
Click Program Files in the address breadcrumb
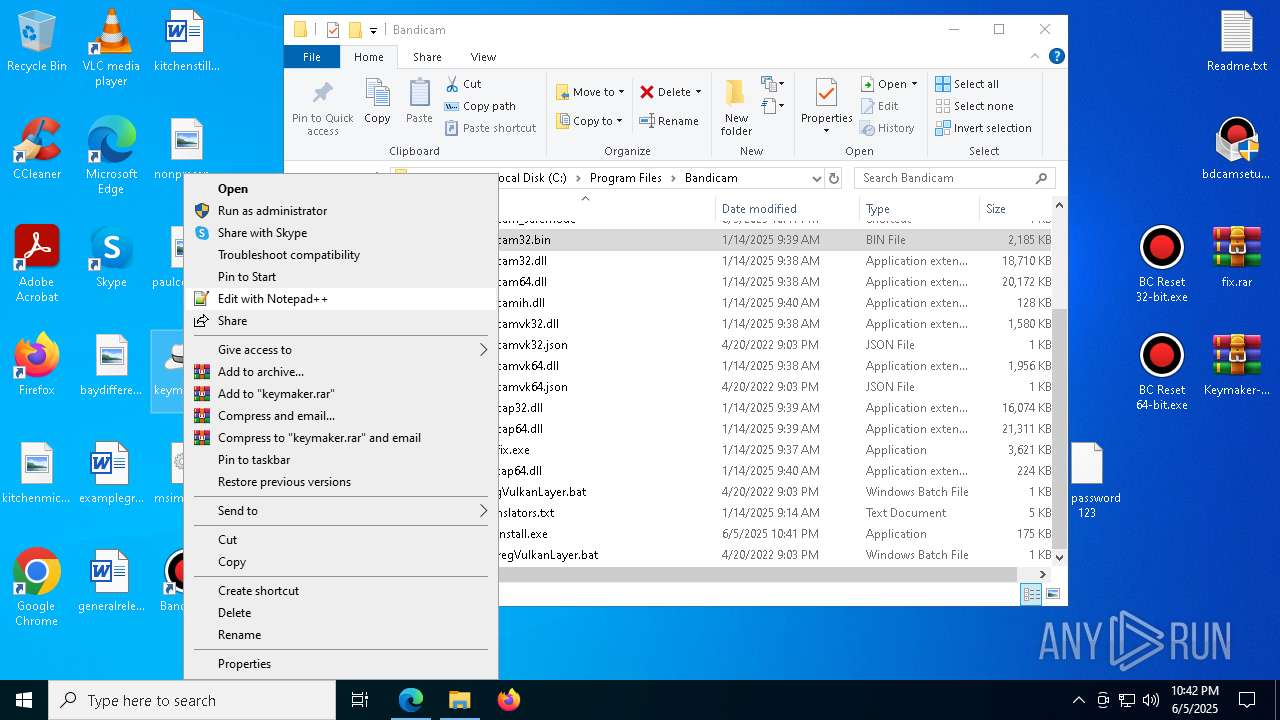click(625, 178)
